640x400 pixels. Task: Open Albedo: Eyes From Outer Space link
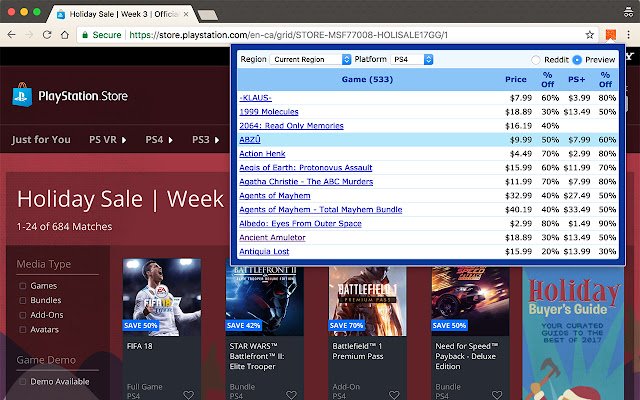click(x=300, y=223)
